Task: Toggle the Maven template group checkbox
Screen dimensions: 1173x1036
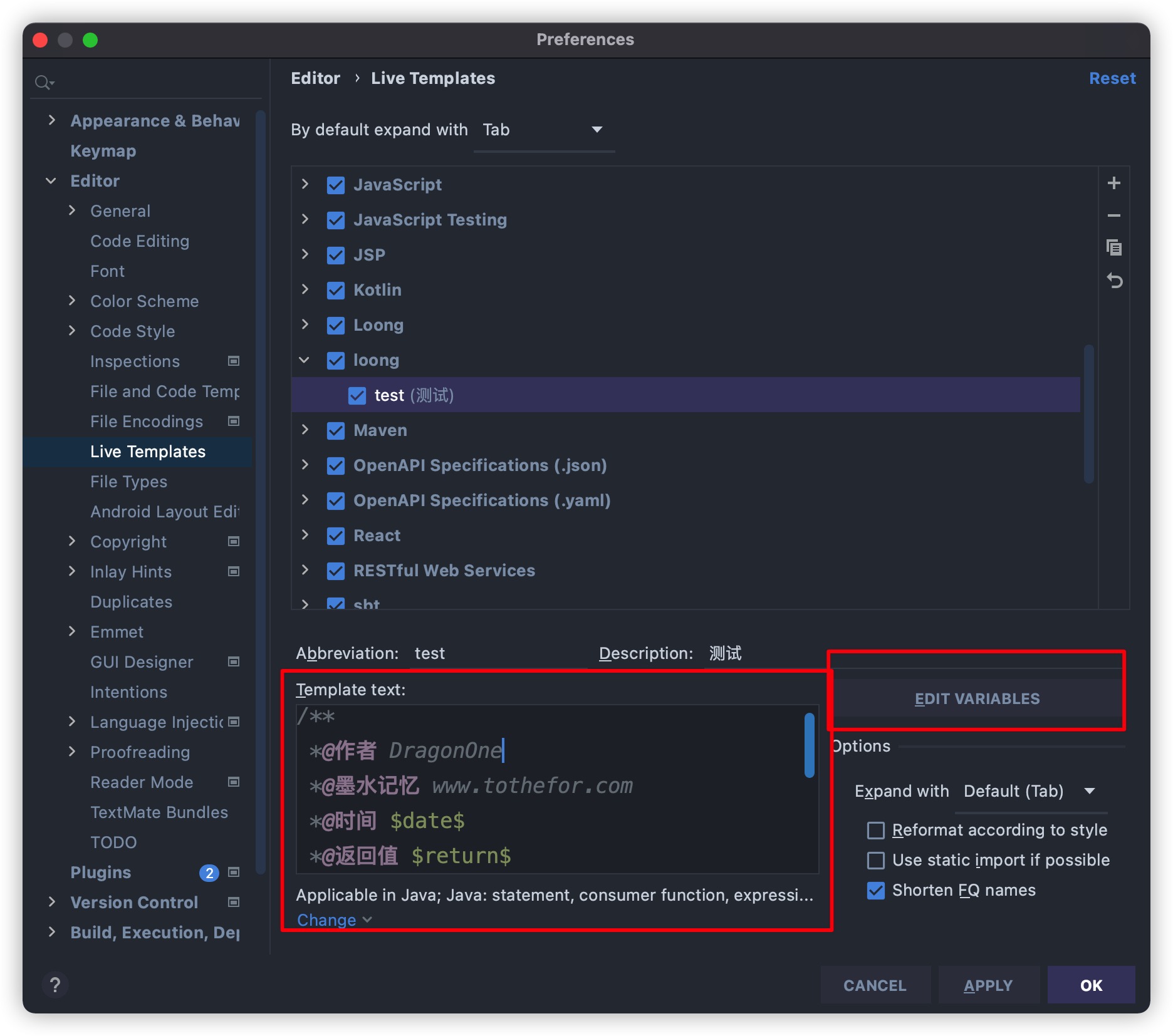Action: [x=336, y=430]
